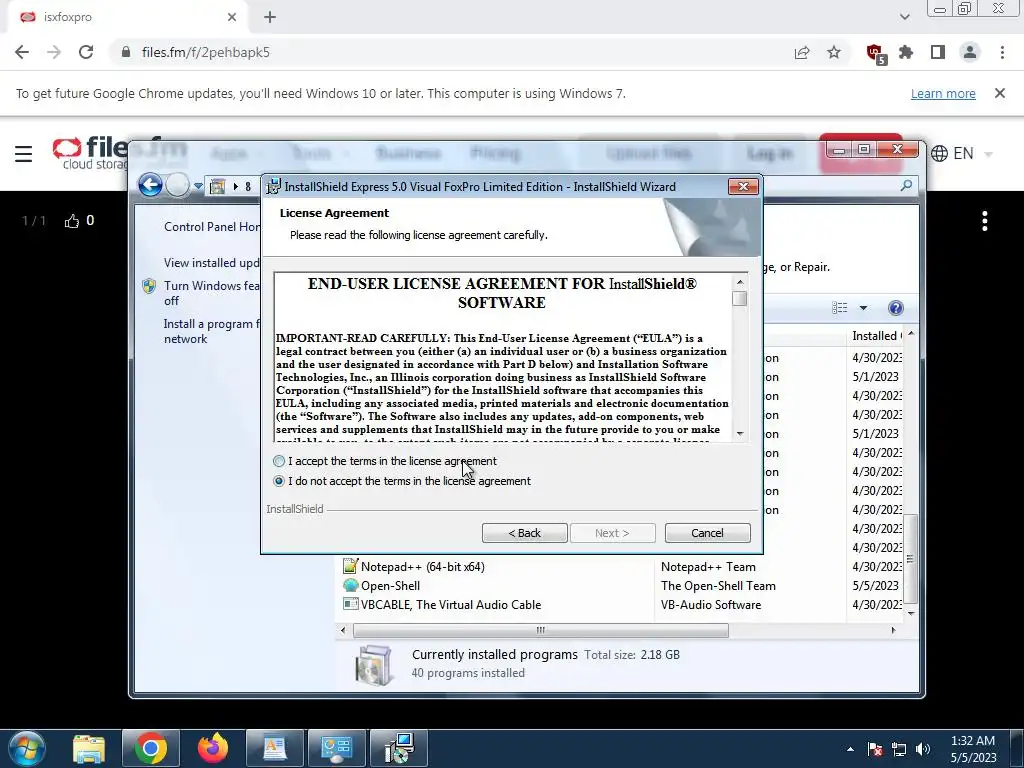Open the EN language selector
The width and height of the screenshot is (1024, 768).
tap(961, 153)
